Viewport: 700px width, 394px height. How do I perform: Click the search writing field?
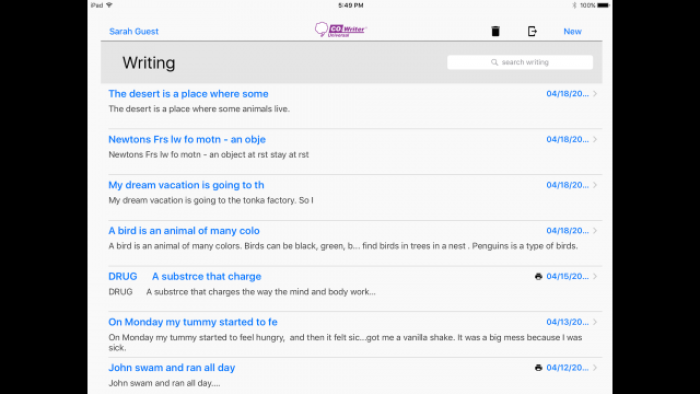[x=520, y=62]
